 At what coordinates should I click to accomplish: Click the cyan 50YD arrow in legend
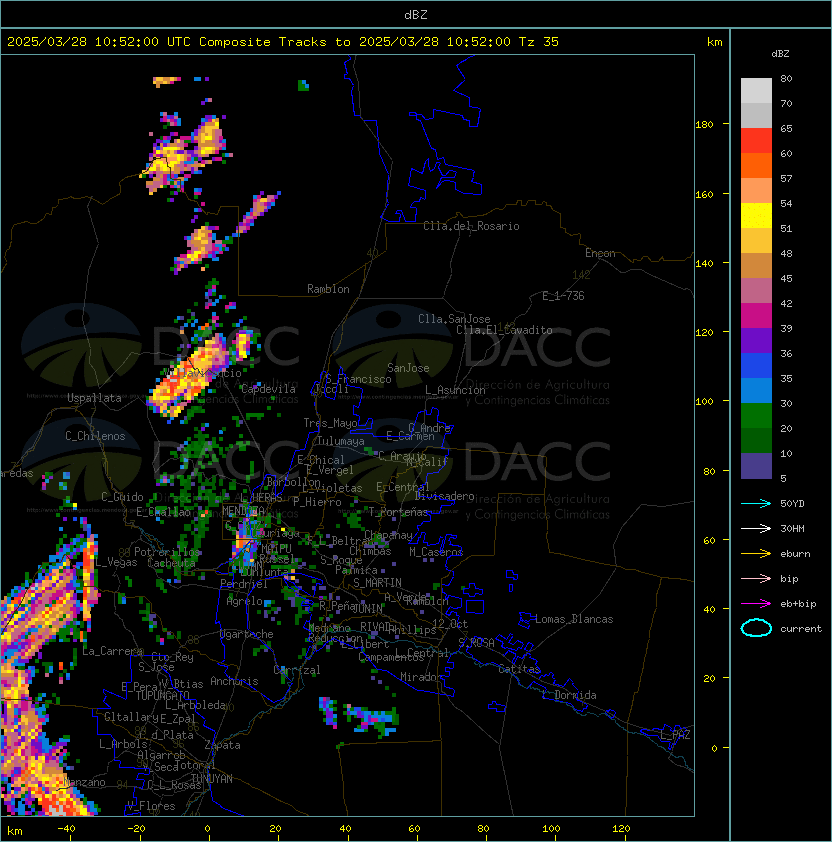(x=756, y=504)
